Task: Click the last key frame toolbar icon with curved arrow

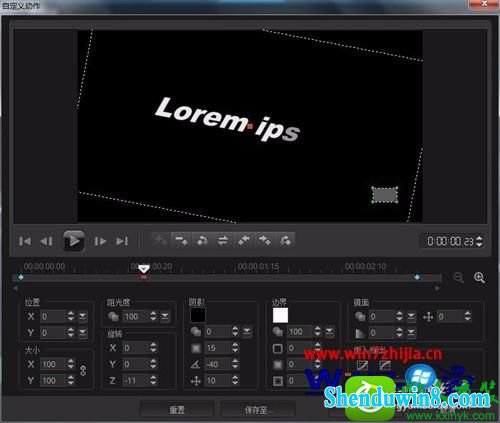Action: pos(286,240)
